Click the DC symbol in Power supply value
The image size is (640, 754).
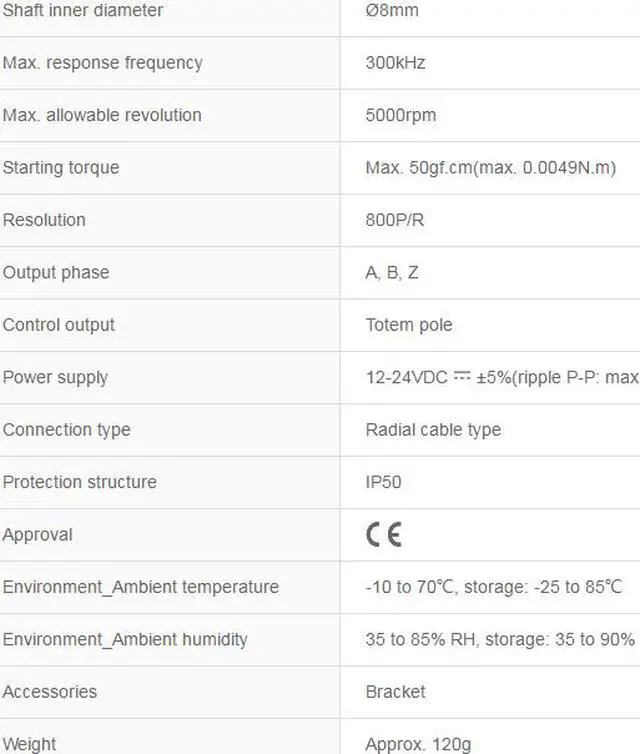462,377
